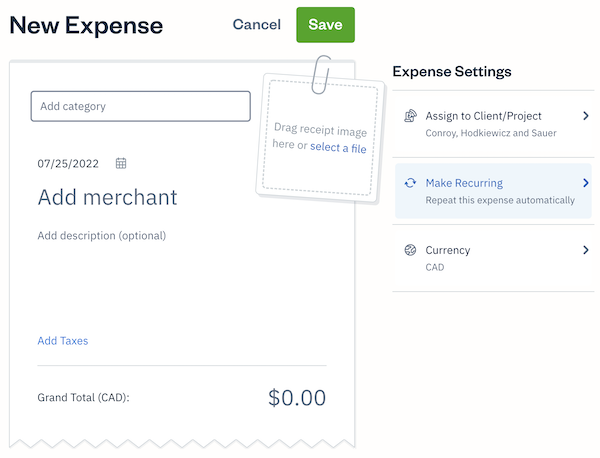The height and width of the screenshot is (458, 600).
Task: Save the new expense
Action: click(x=325, y=25)
